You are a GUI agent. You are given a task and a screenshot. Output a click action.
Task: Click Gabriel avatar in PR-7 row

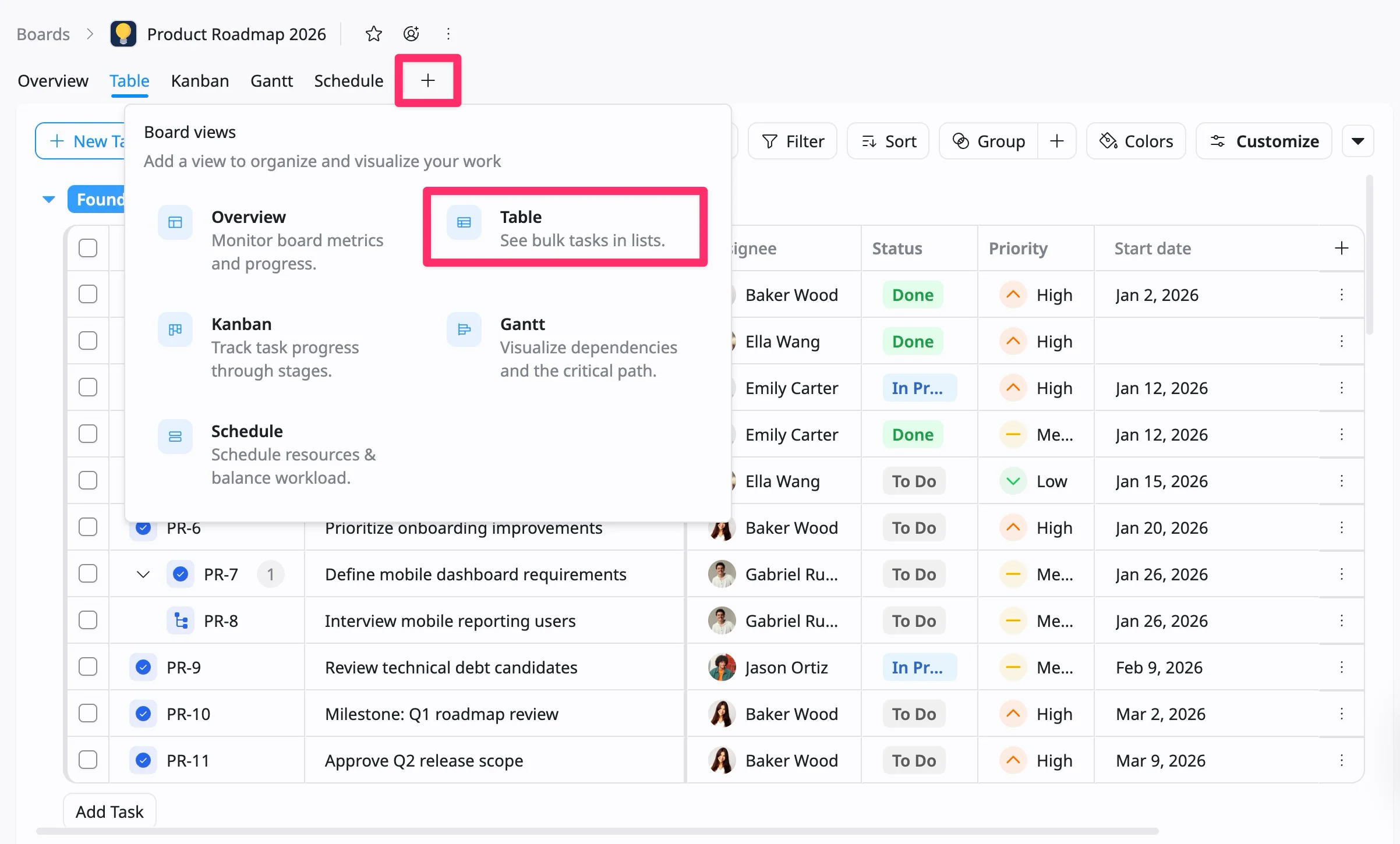722,574
